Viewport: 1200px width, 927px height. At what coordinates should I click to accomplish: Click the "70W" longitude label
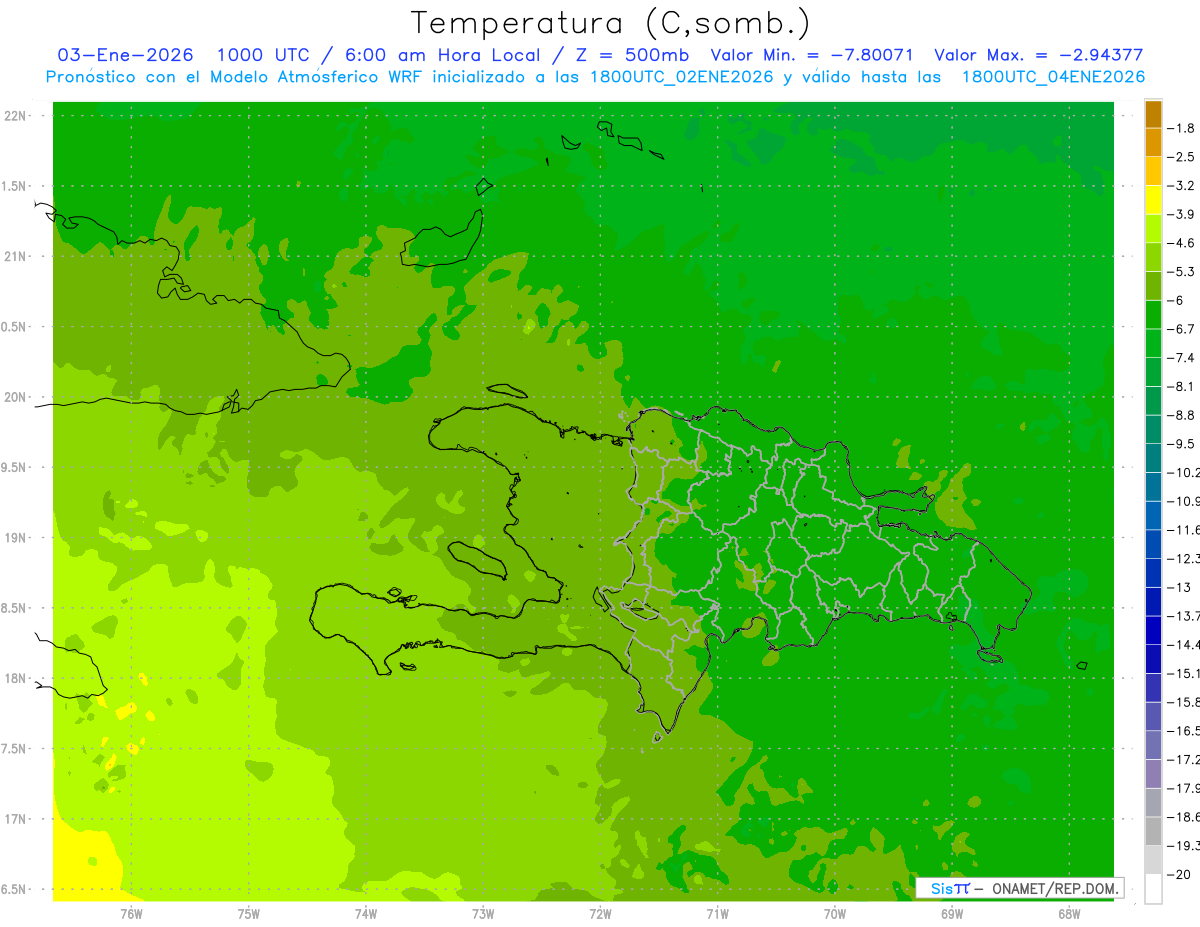[x=835, y=913]
